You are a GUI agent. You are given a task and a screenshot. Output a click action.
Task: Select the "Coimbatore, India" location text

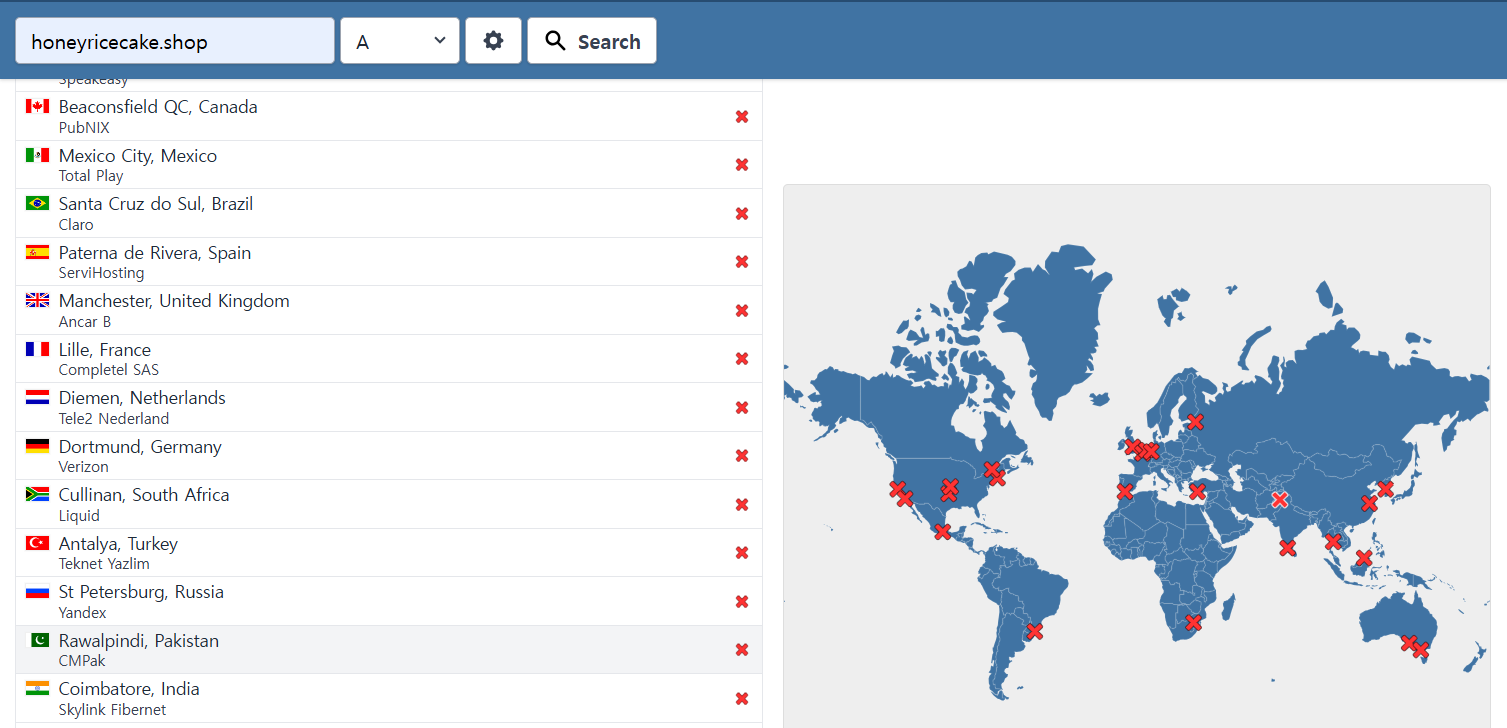click(x=129, y=689)
